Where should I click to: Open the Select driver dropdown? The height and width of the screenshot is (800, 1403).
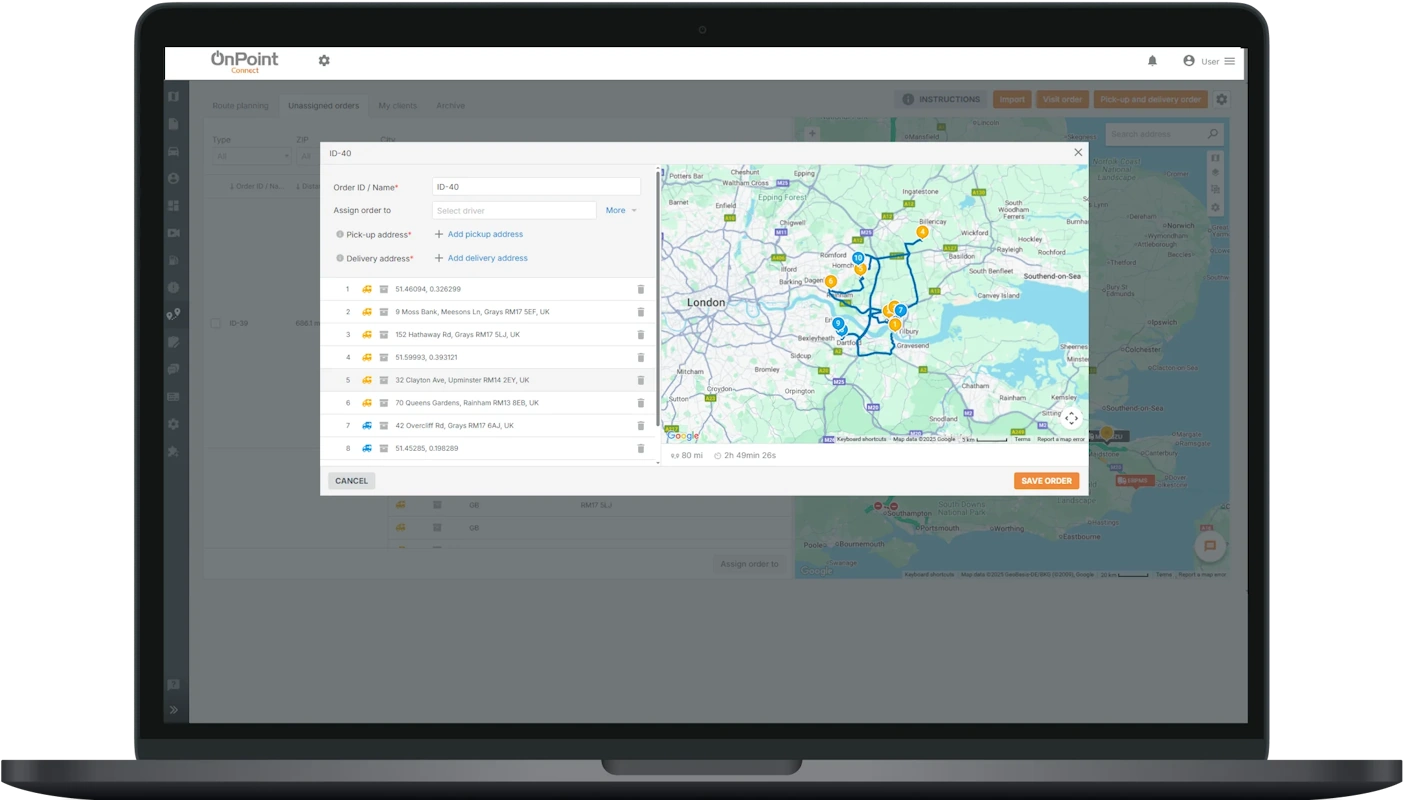coord(514,211)
